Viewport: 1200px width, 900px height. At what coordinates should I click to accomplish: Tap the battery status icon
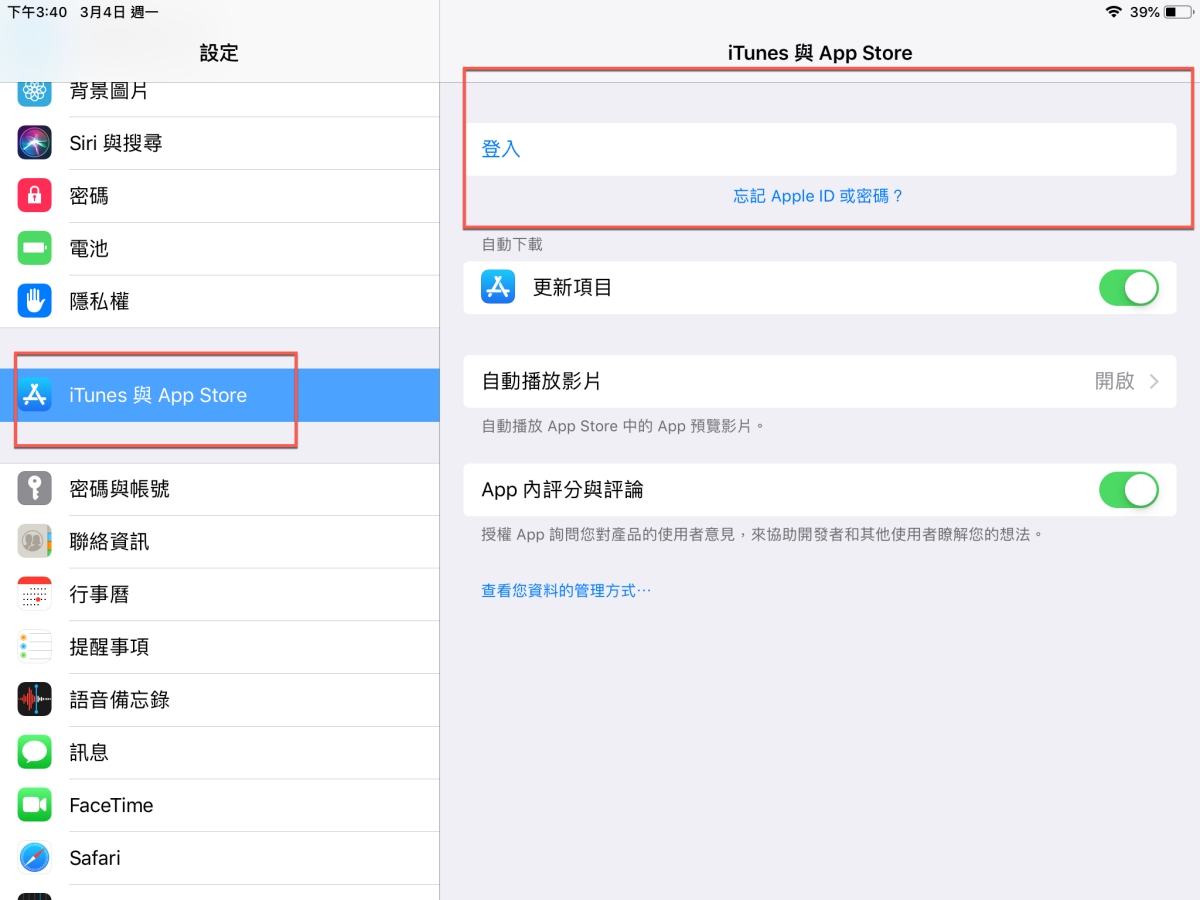pos(1178,12)
